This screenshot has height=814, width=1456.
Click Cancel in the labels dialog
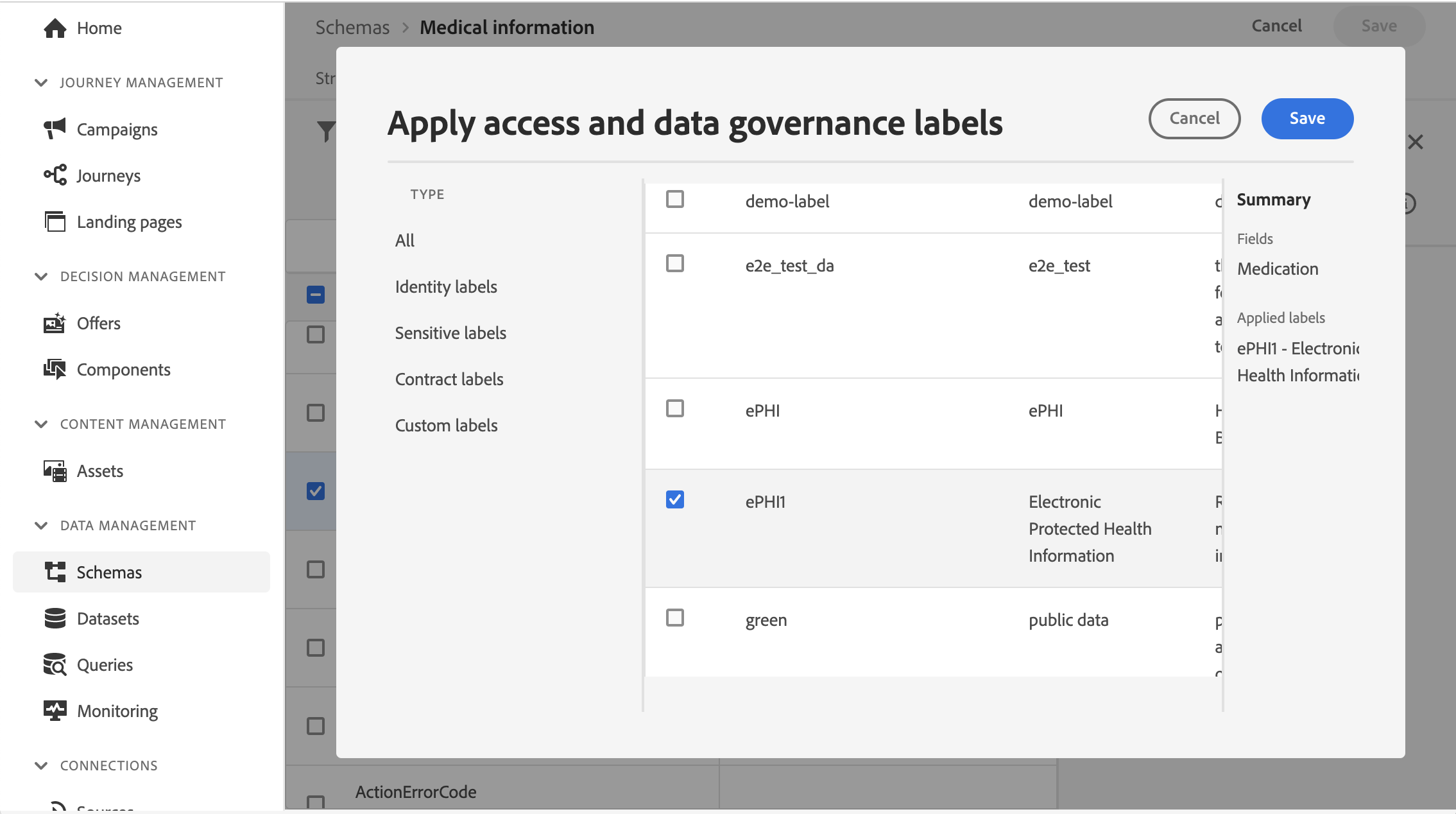pos(1194,118)
